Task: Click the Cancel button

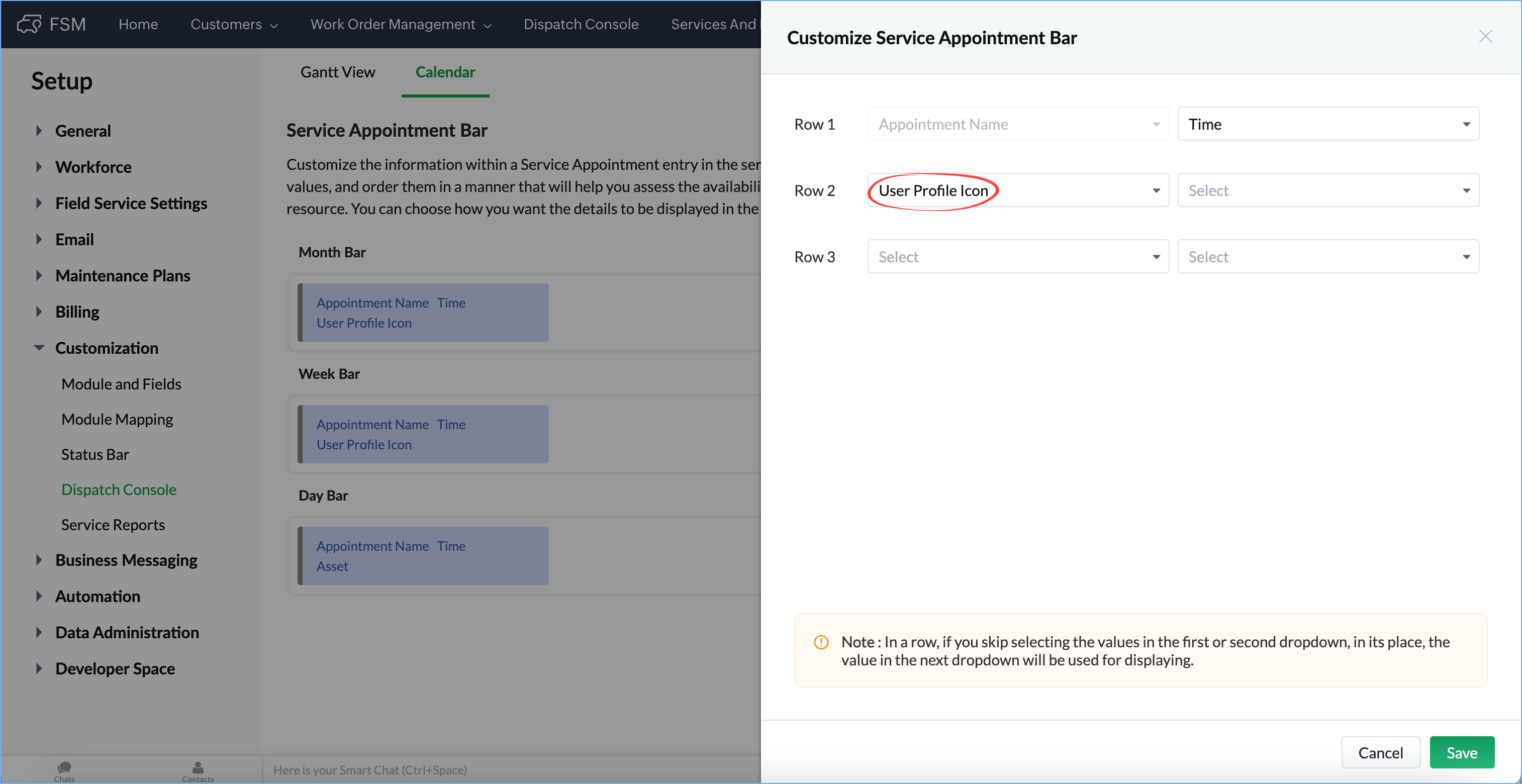Action: pyautogui.click(x=1380, y=752)
